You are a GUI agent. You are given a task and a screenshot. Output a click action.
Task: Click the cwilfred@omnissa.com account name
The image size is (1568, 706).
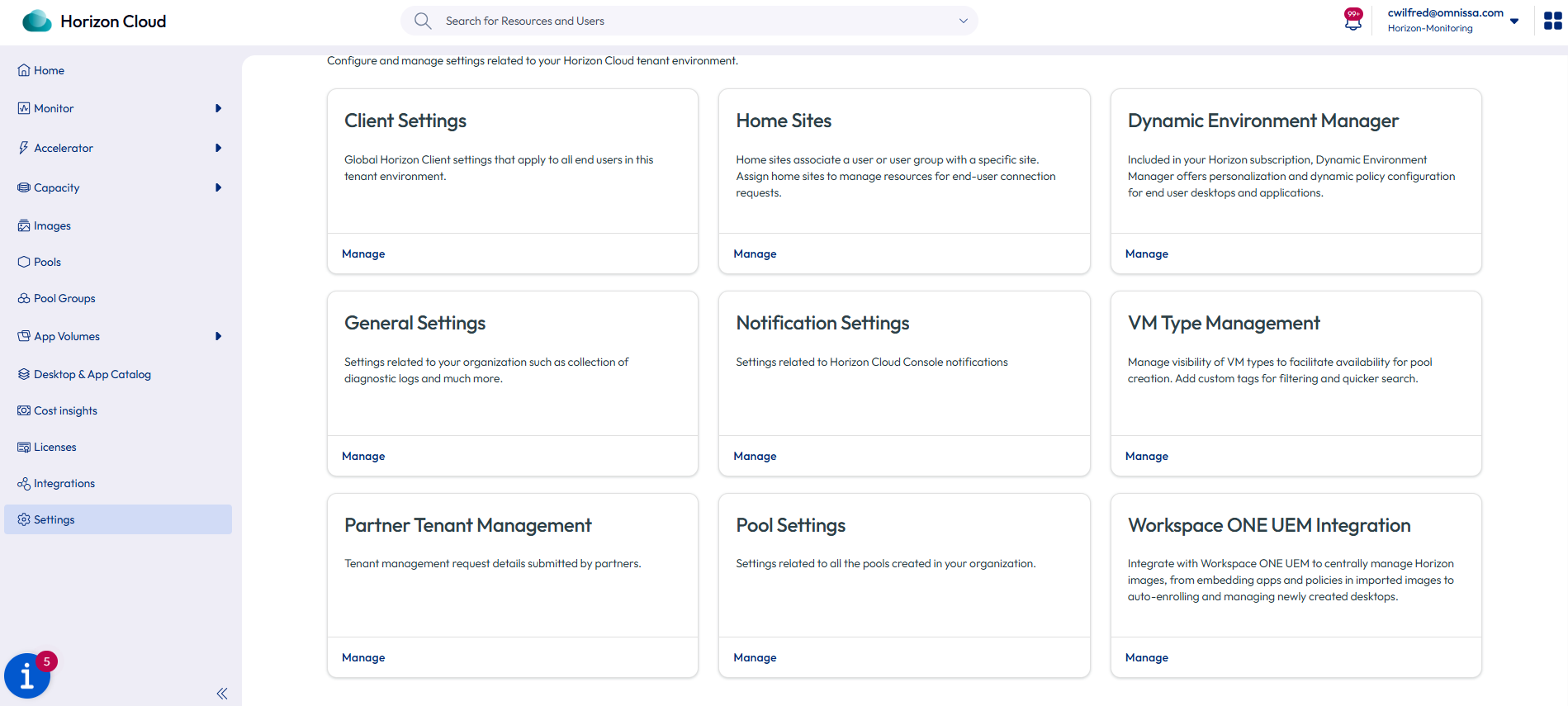(1445, 12)
